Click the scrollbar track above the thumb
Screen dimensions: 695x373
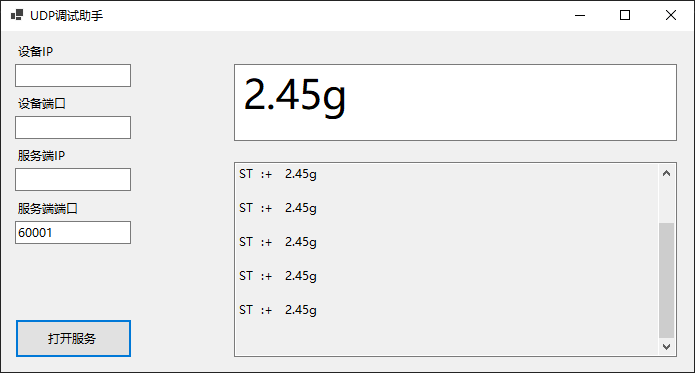[x=666, y=202]
